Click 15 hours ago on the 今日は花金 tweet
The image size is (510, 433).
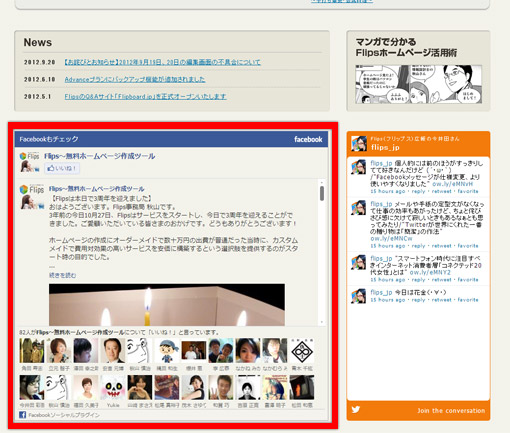388,300
